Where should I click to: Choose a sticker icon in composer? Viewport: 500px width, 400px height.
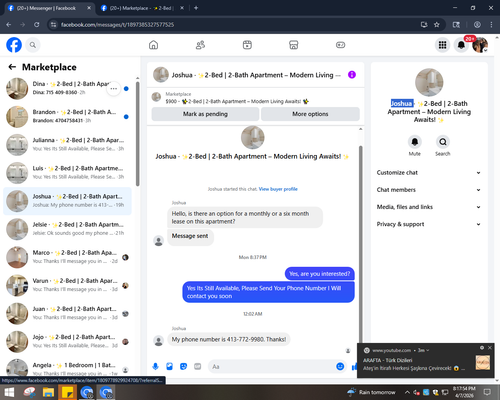[x=183, y=367]
